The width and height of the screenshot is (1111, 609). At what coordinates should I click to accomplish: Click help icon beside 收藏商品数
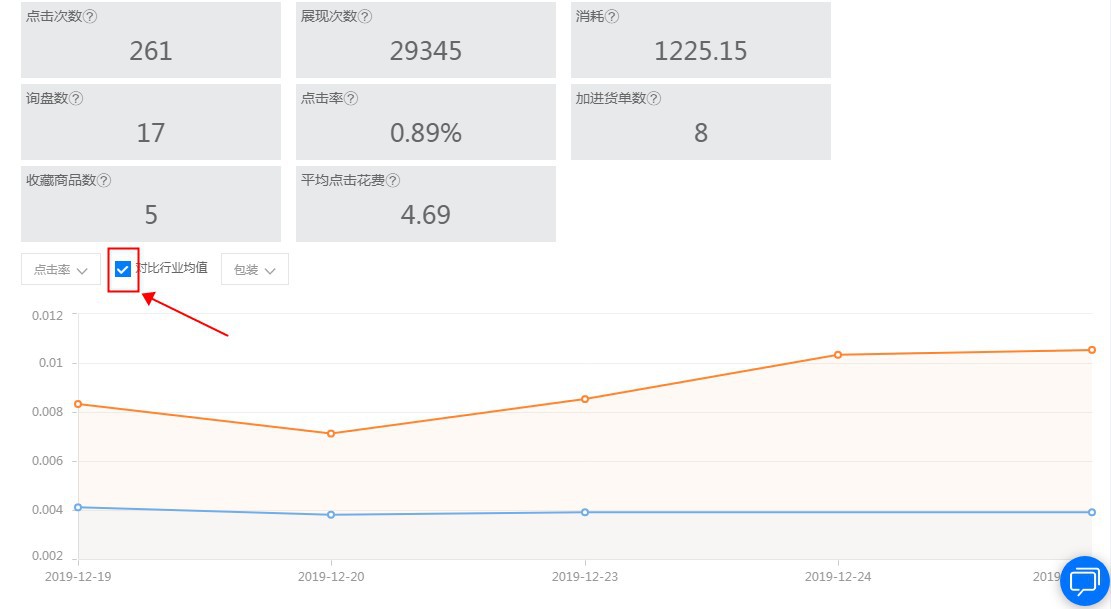(104, 181)
